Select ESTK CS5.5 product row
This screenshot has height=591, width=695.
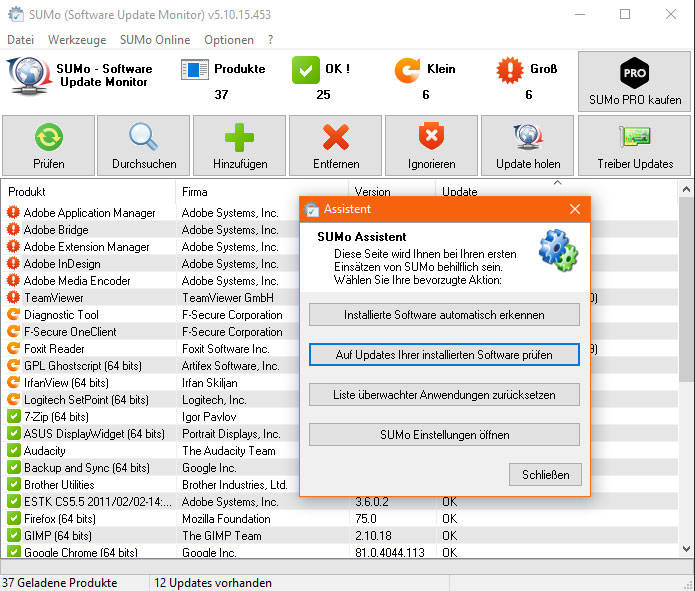pos(340,502)
